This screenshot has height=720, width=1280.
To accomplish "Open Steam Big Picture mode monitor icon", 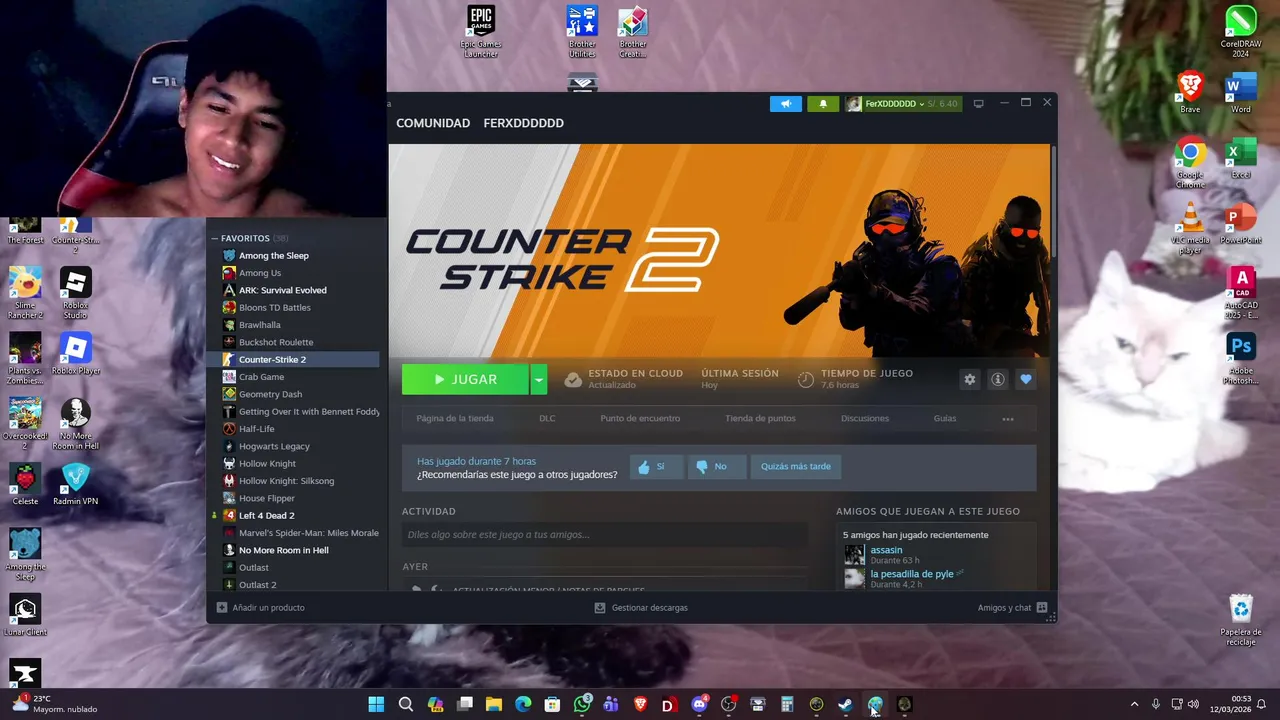I will 978,103.
